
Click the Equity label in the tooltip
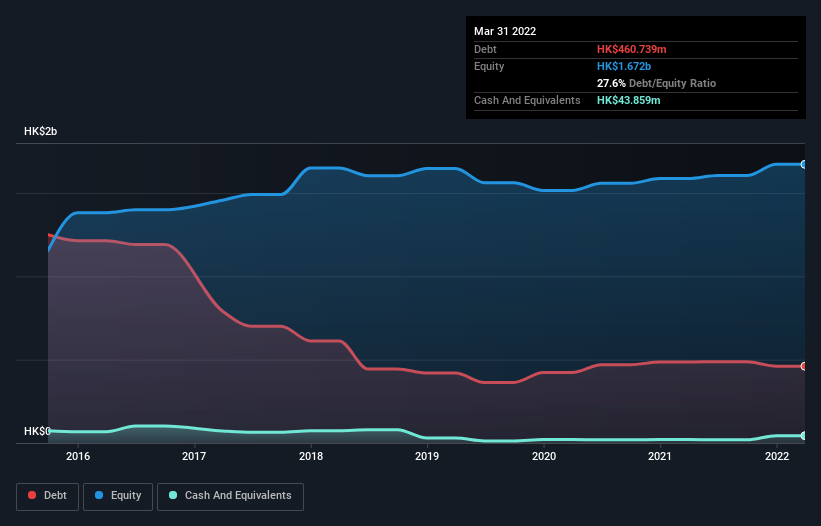point(489,66)
